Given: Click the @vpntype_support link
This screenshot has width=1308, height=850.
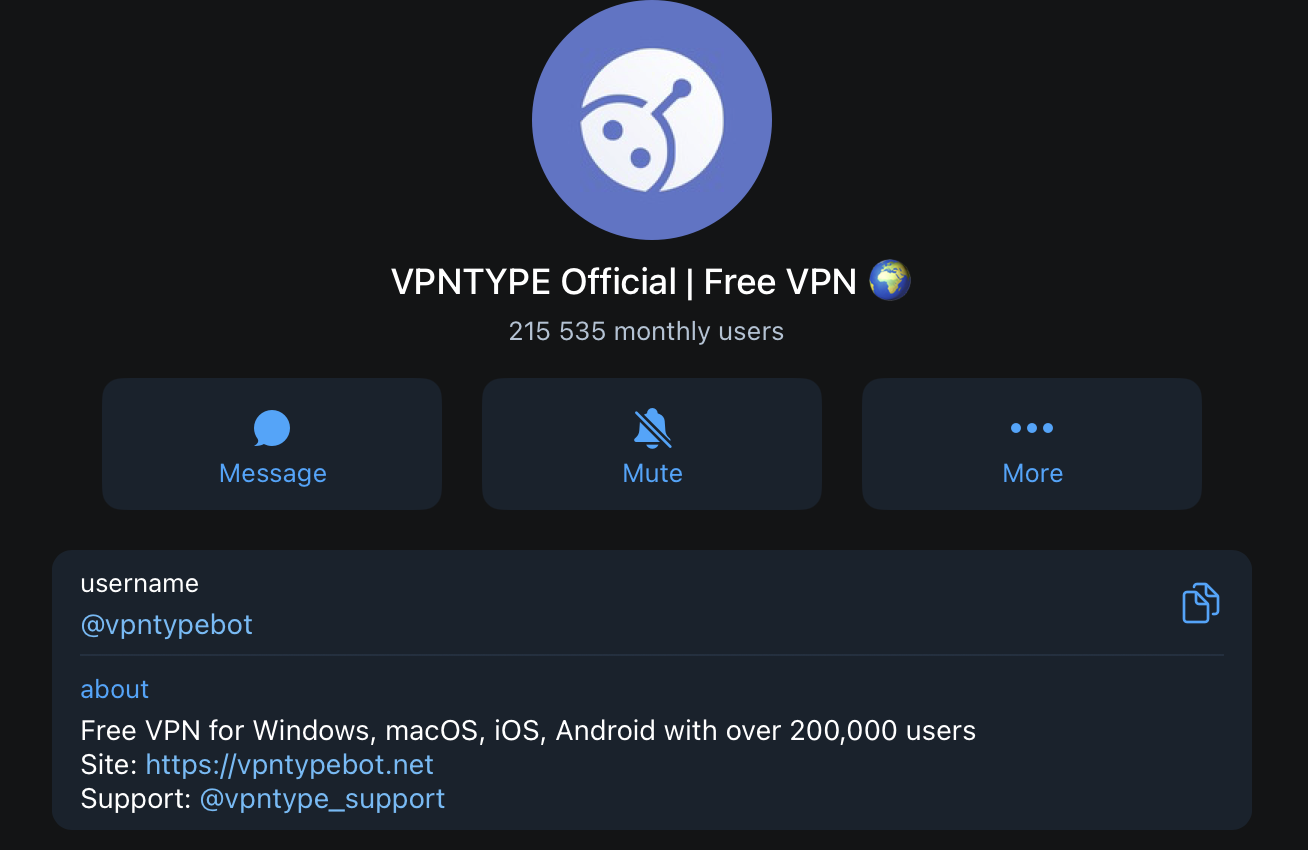Looking at the screenshot, I should point(320,798).
